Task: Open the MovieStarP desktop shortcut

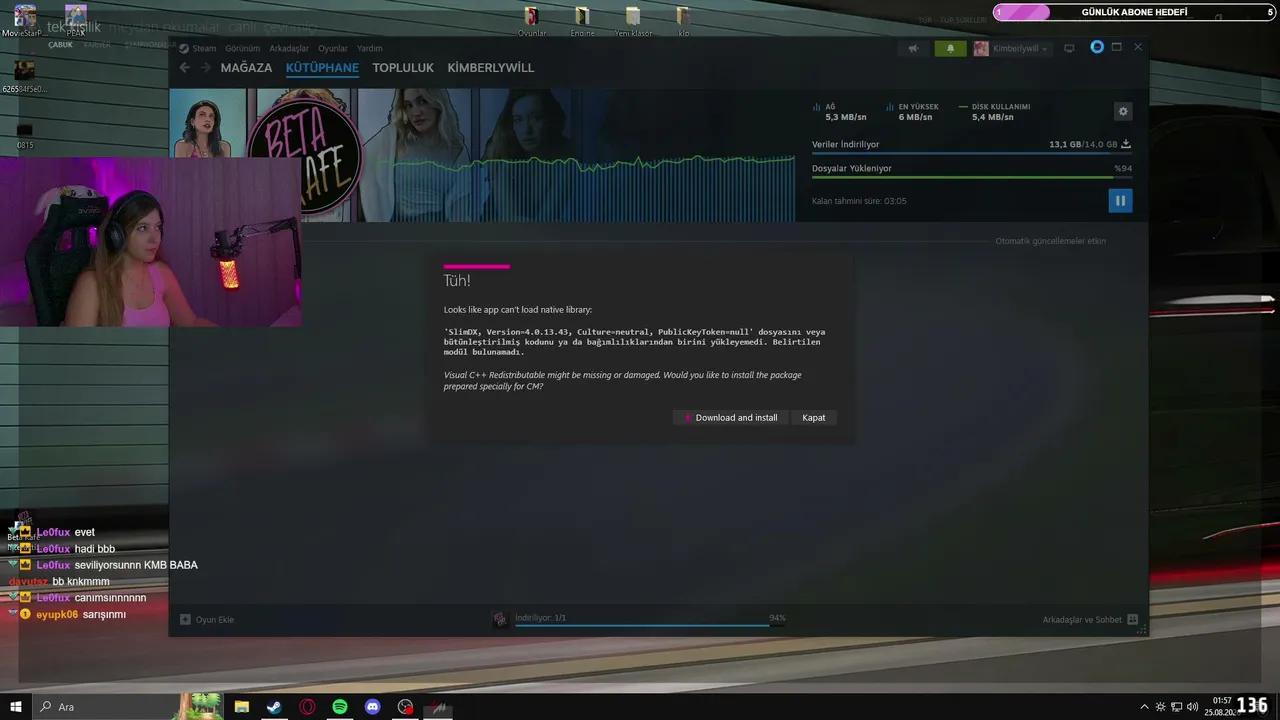Action: tap(25, 21)
